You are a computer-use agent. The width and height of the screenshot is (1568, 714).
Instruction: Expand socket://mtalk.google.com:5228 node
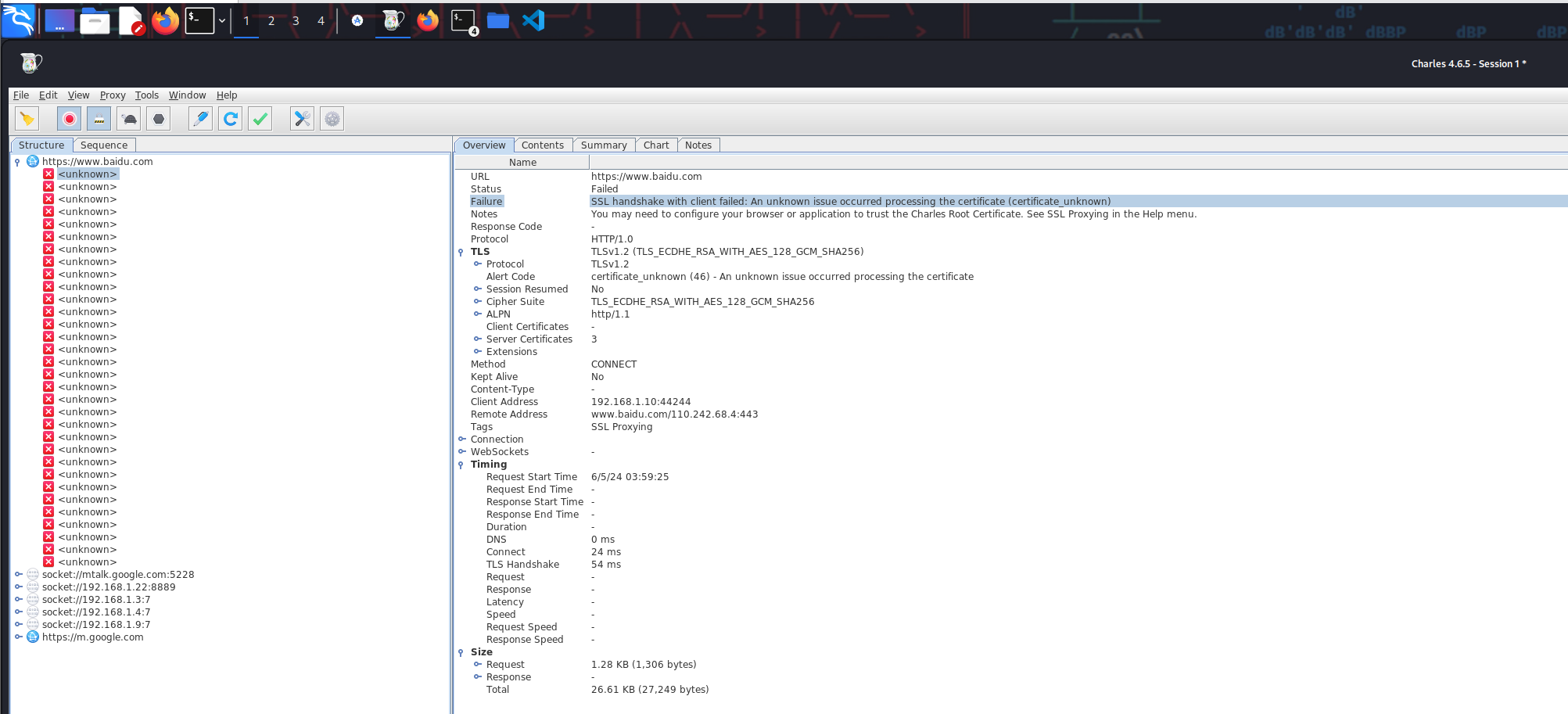[x=18, y=575]
